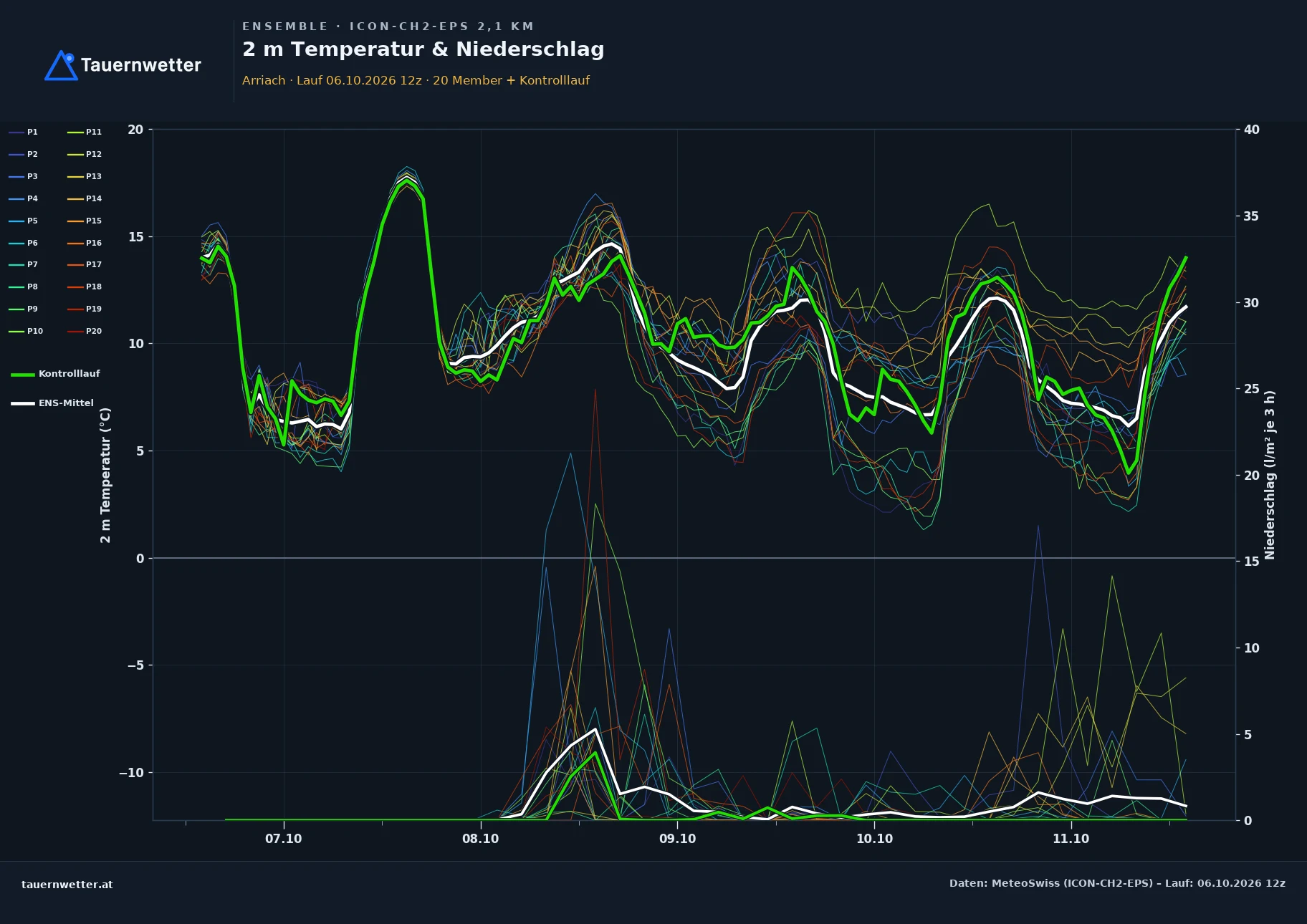Click the 10.10 date label
Image resolution: width=1307 pixels, height=924 pixels.
[x=874, y=839]
